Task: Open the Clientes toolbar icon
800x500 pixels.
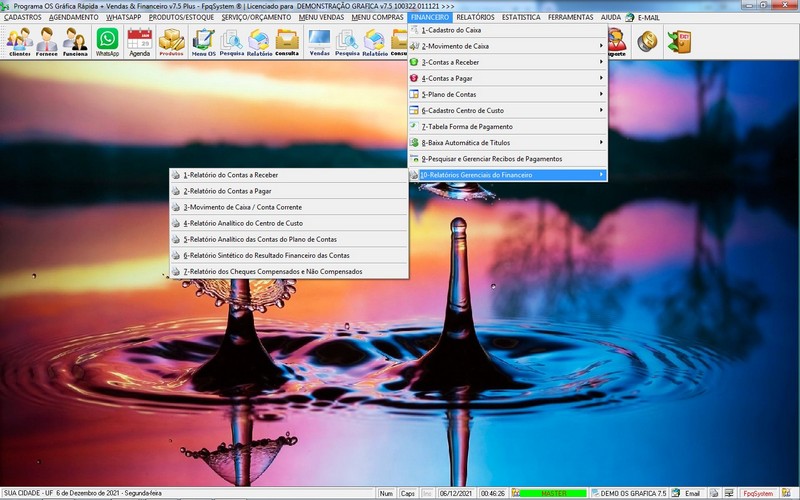Action: [19, 41]
